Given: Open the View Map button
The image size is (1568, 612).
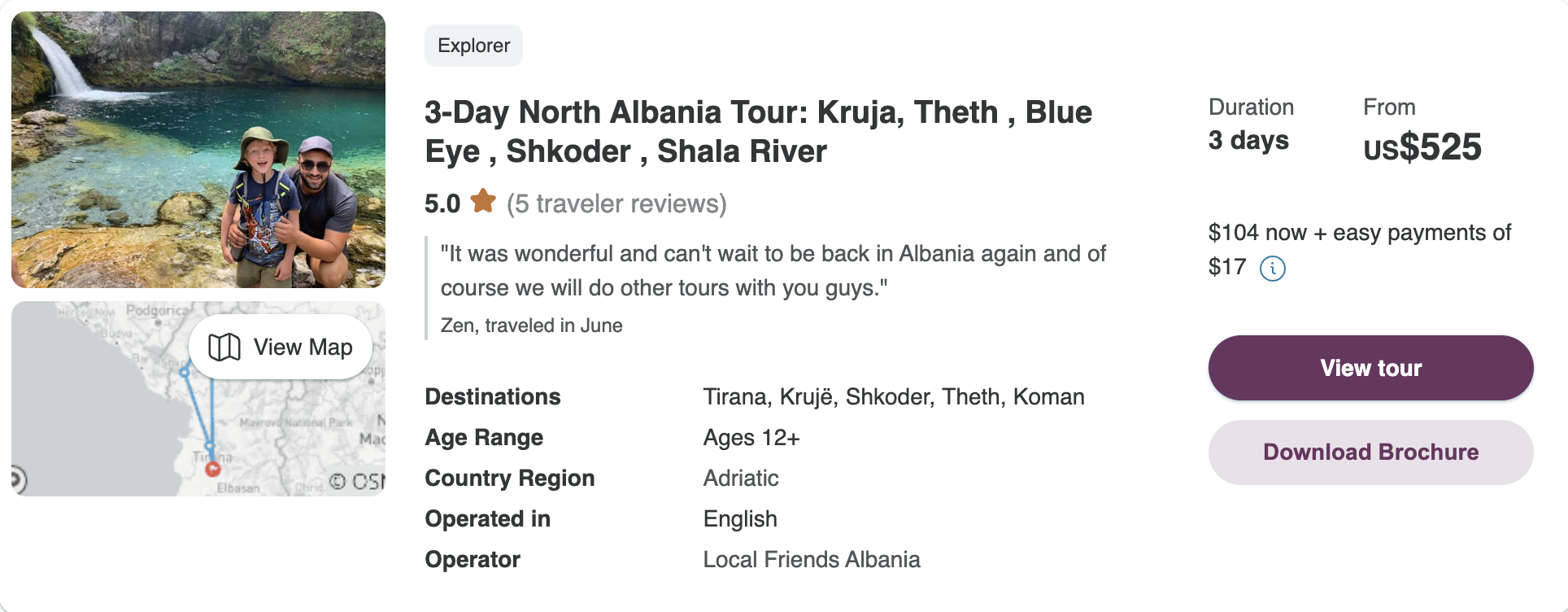Looking at the screenshot, I should 281,348.
